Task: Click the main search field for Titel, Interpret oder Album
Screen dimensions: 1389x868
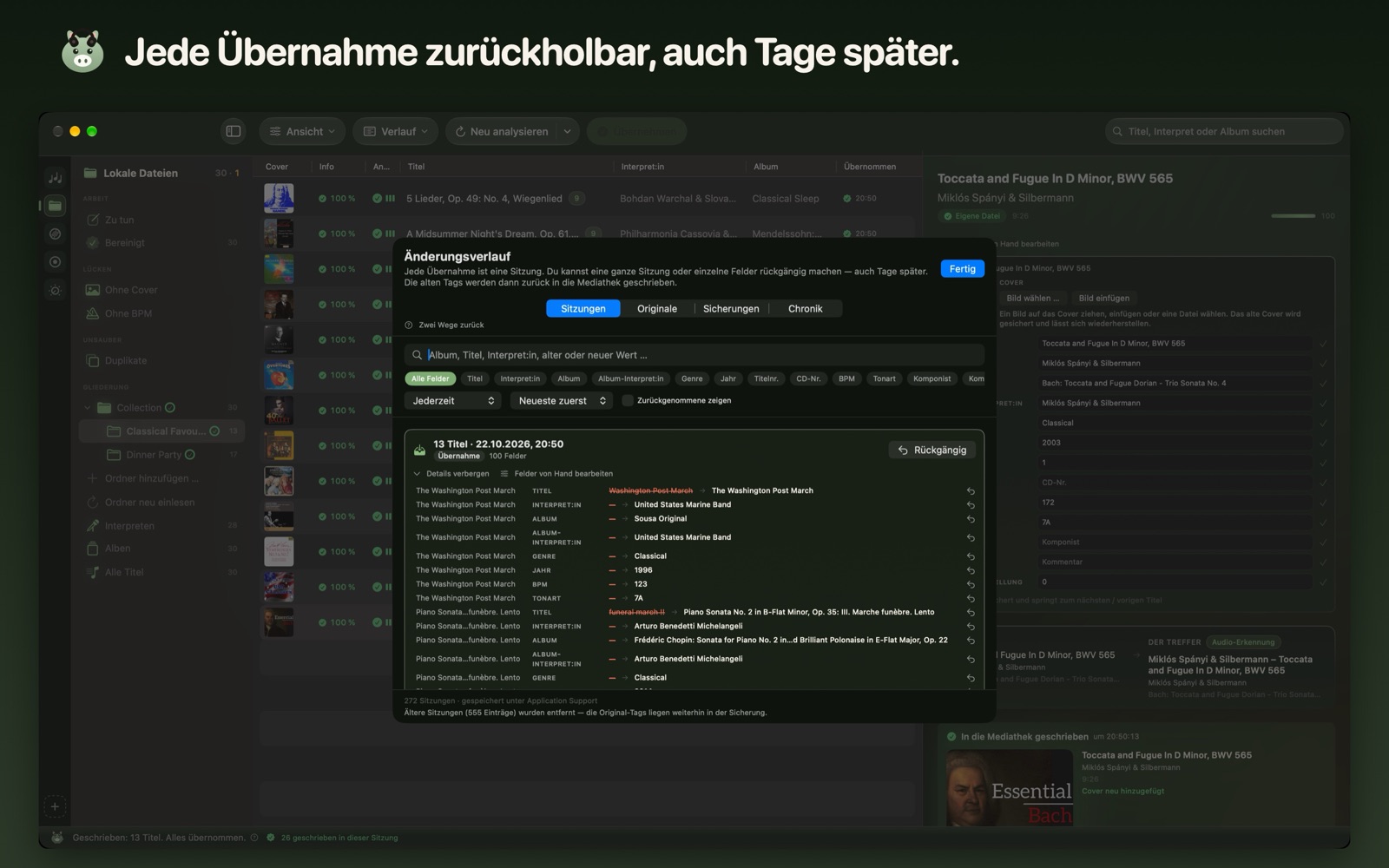Action: click(x=1224, y=131)
